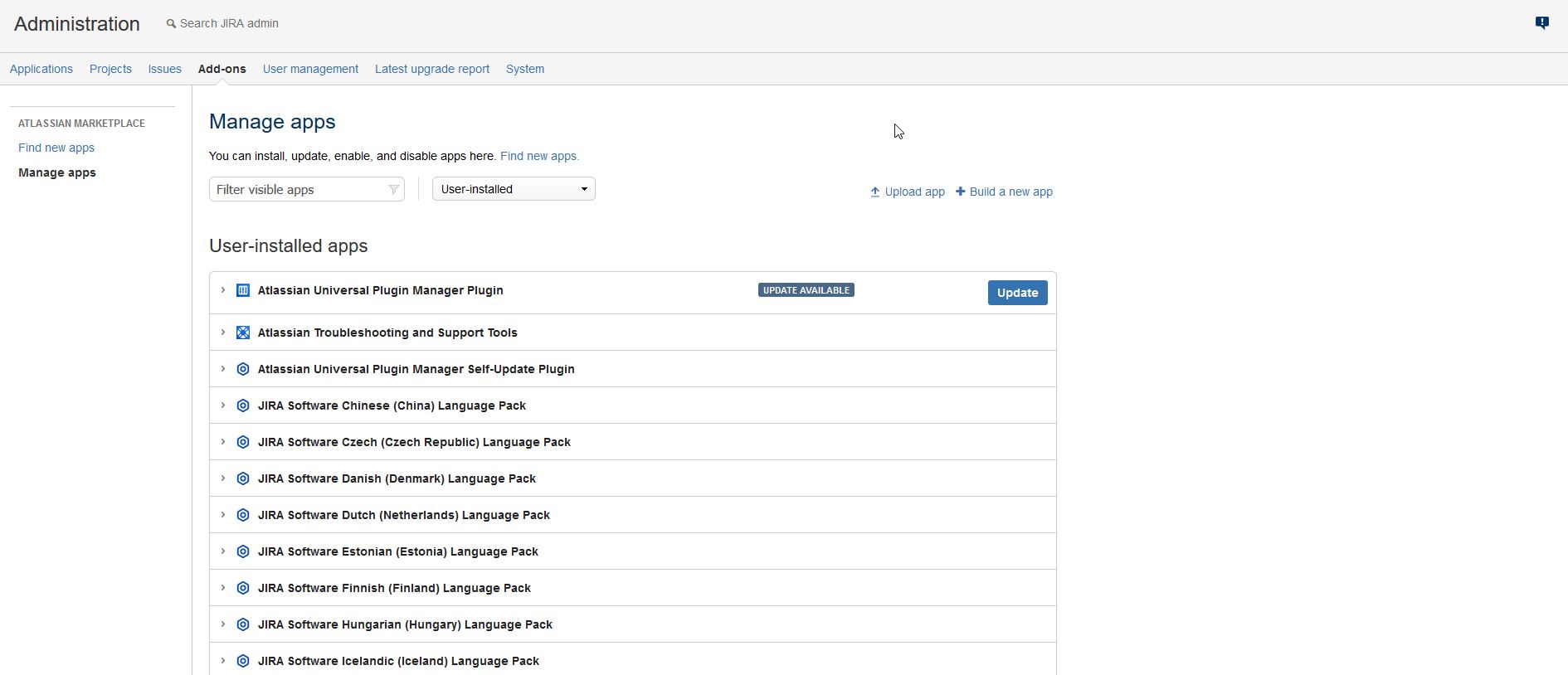Click the filter funnel icon in search box
This screenshot has height=675, width=1568.
coord(394,190)
